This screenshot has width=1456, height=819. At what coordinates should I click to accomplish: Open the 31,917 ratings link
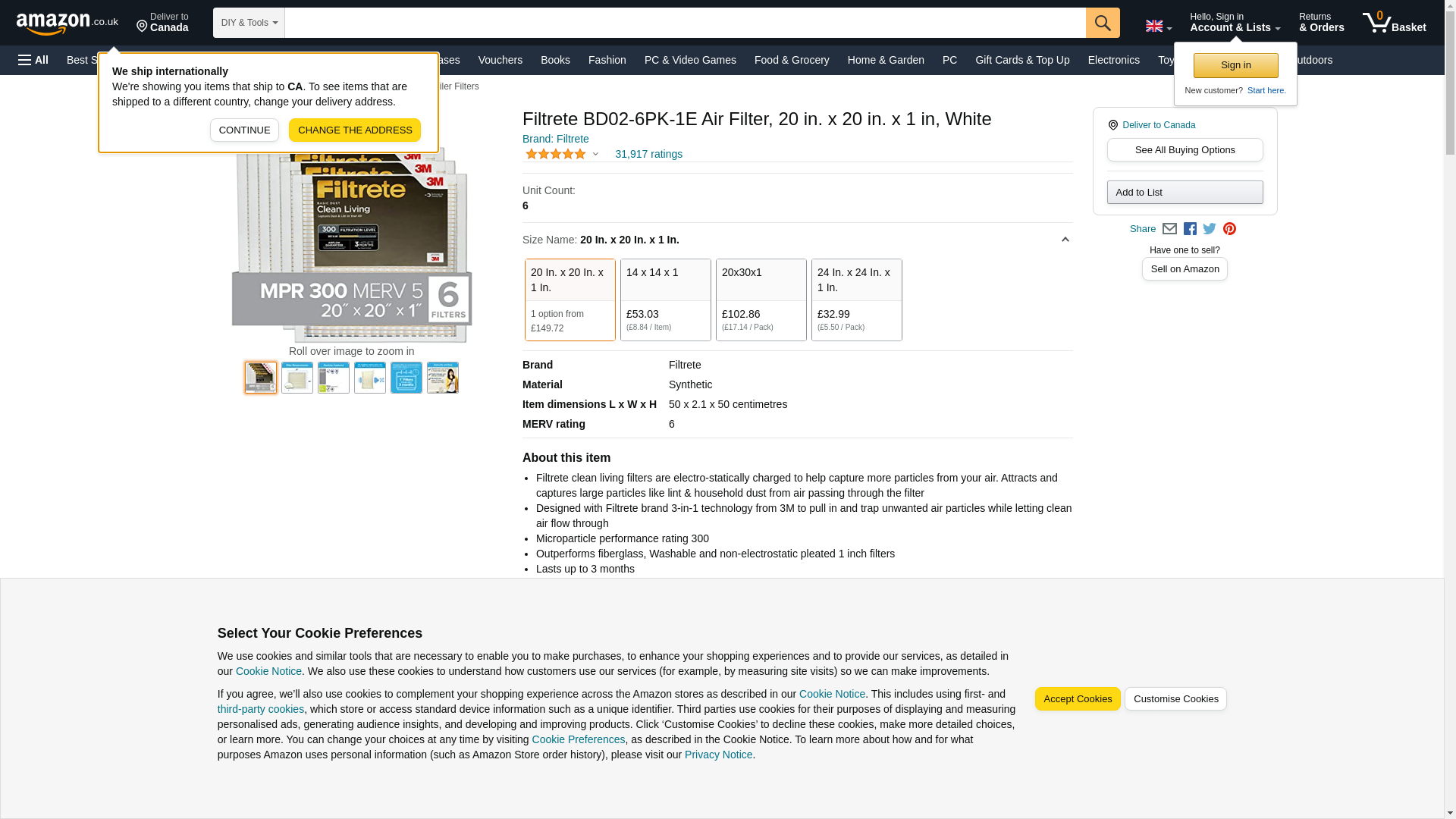click(x=648, y=154)
